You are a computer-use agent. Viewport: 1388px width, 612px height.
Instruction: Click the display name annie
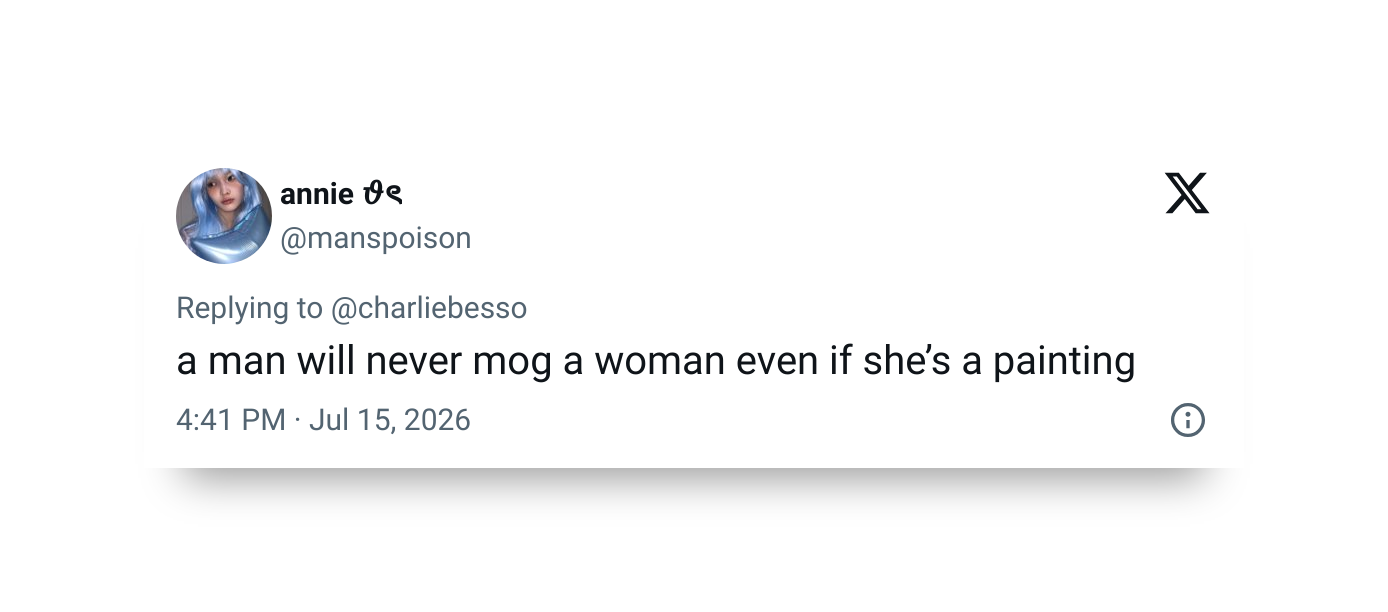click(x=316, y=194)
